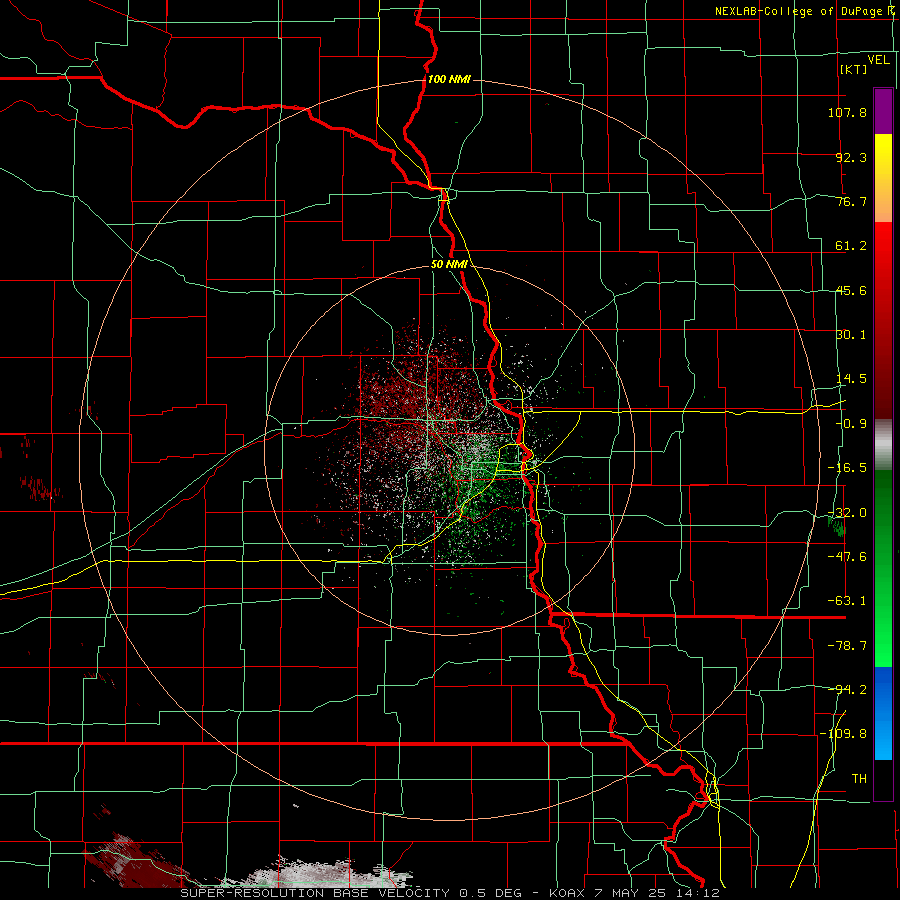Screen dimensions: 900x900
Task: Select the 107.8 velocity scale value
Action: tap(847, 112)
